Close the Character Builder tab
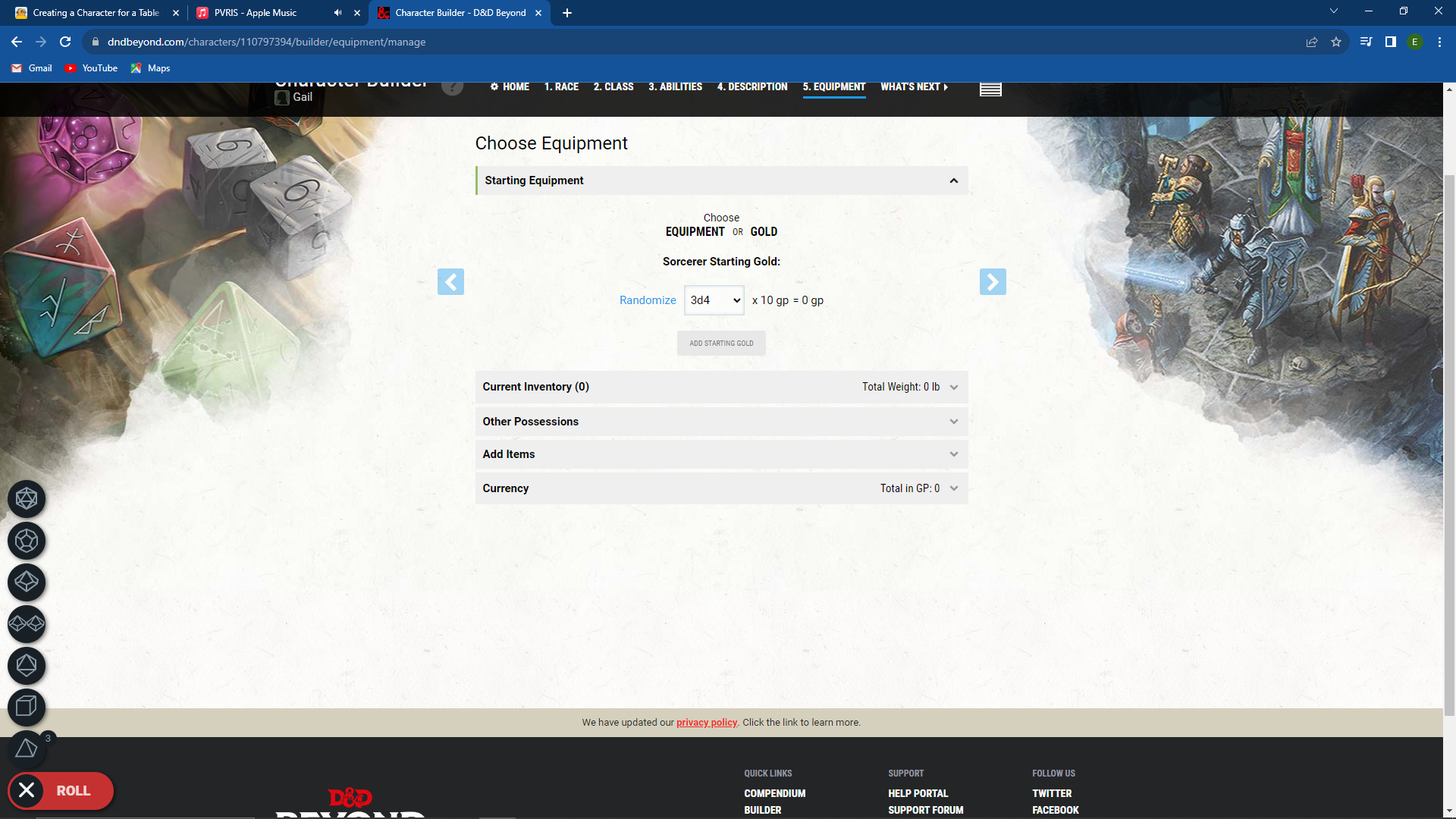The width and height of the screenshot is (1456, 819). pos(538,13)
